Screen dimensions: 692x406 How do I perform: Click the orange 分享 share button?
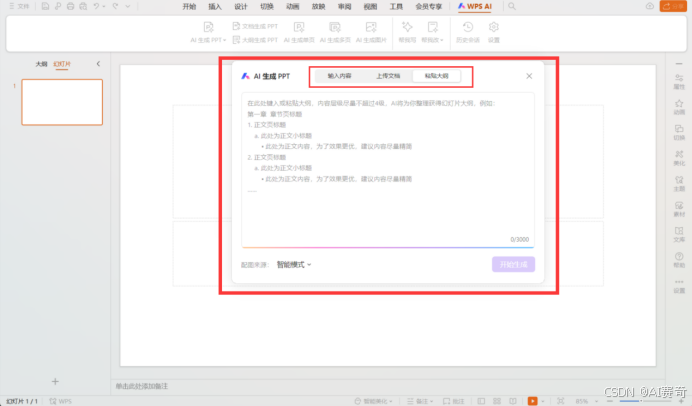tap(673, 6)
